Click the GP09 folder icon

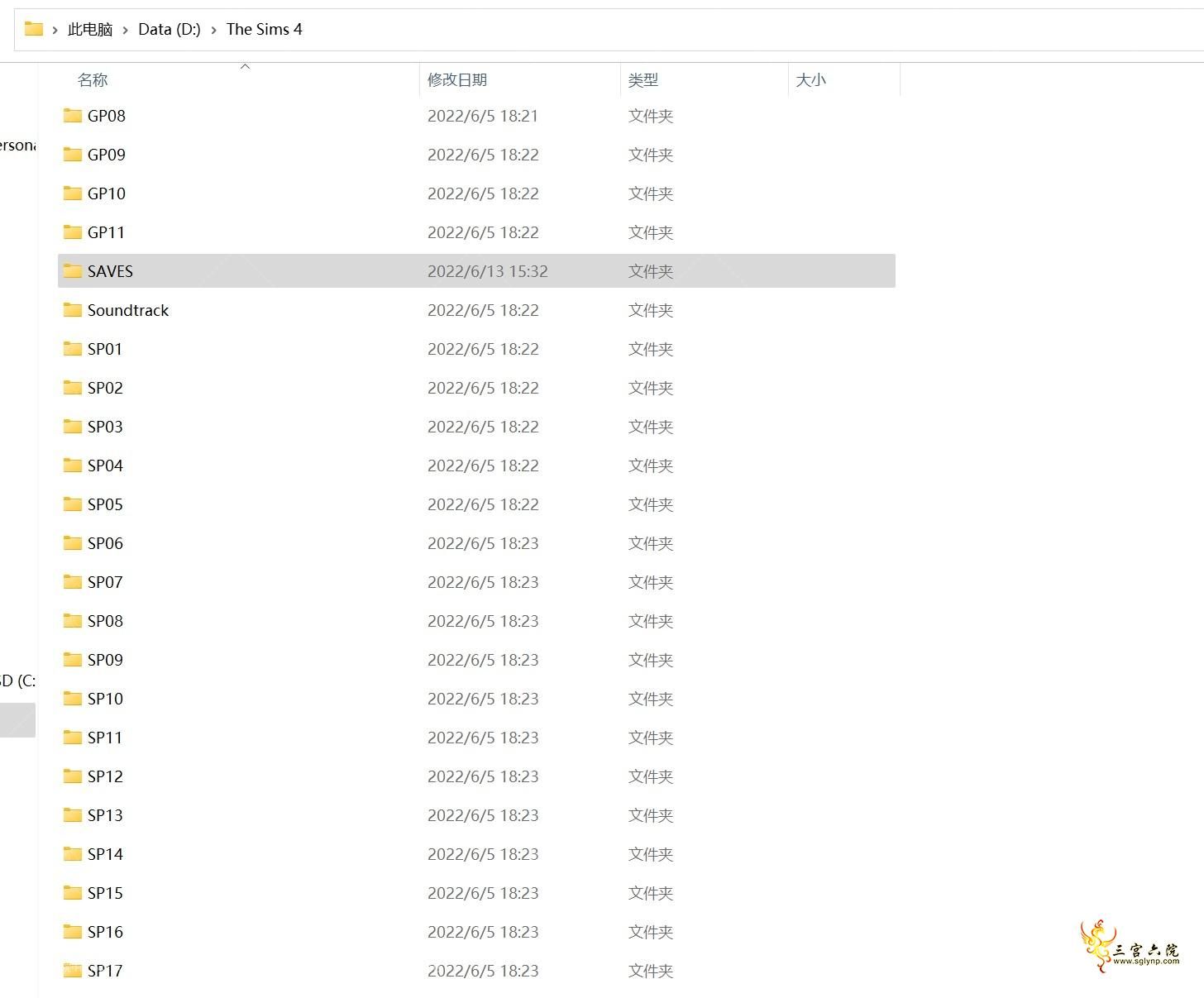pyautogui.click(x=73, y=155)
